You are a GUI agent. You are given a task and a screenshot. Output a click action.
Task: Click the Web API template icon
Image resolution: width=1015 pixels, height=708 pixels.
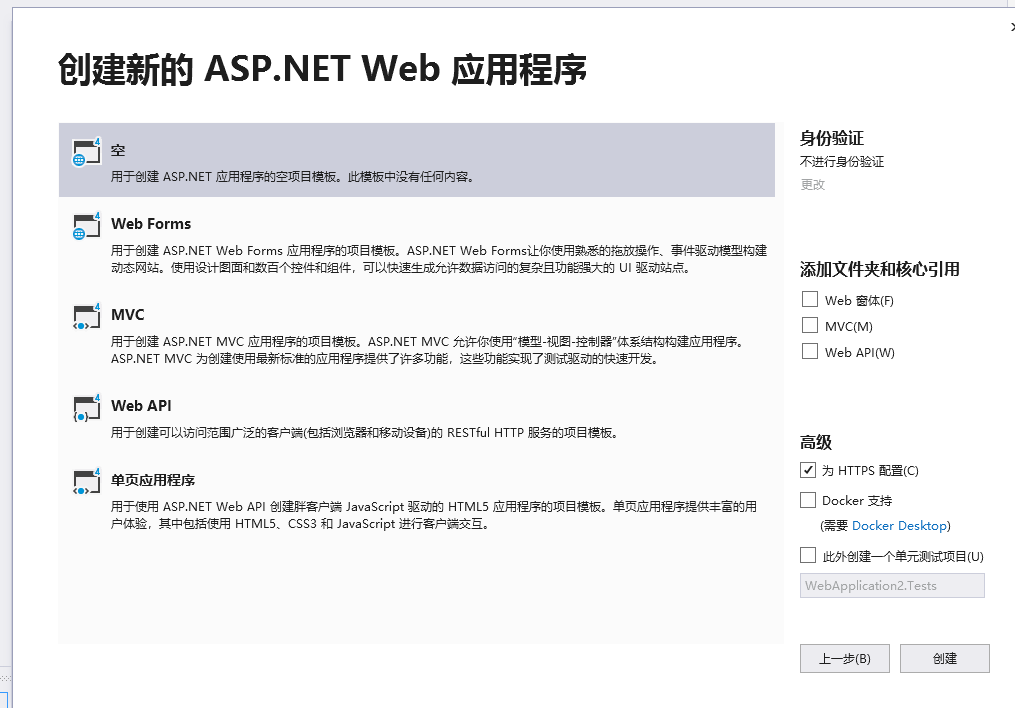pyautogui.click(x=87, y=408)
